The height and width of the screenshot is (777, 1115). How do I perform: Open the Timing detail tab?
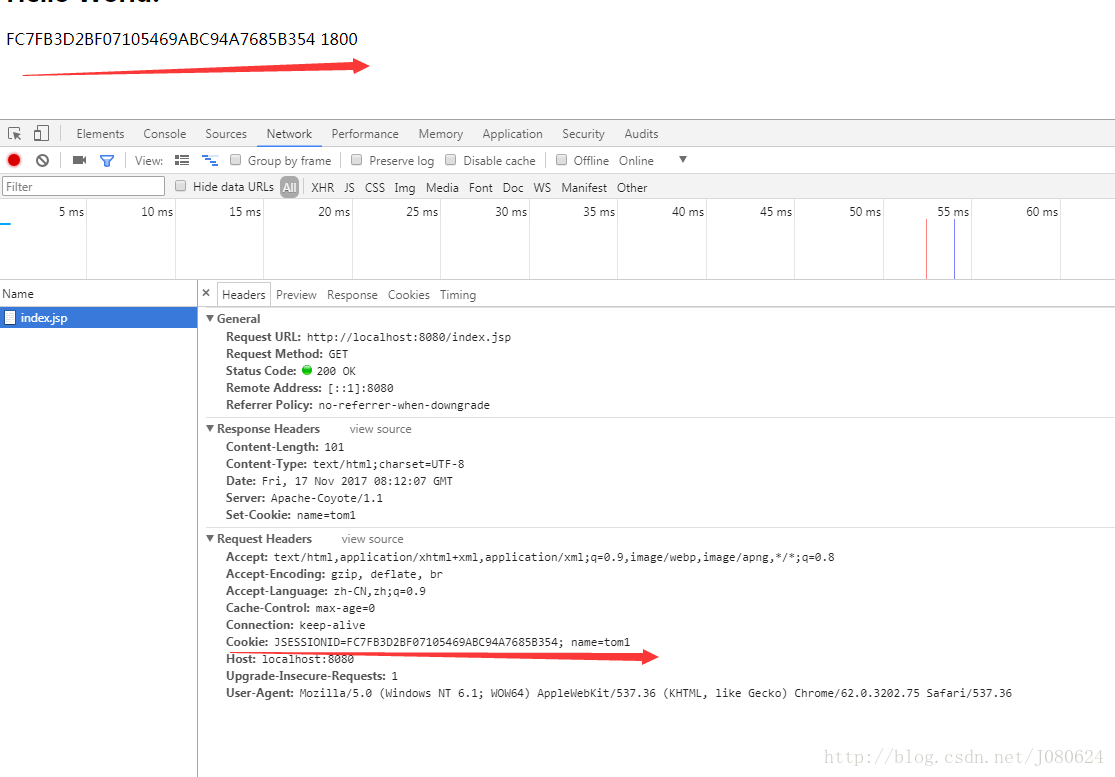pos(458,295)
